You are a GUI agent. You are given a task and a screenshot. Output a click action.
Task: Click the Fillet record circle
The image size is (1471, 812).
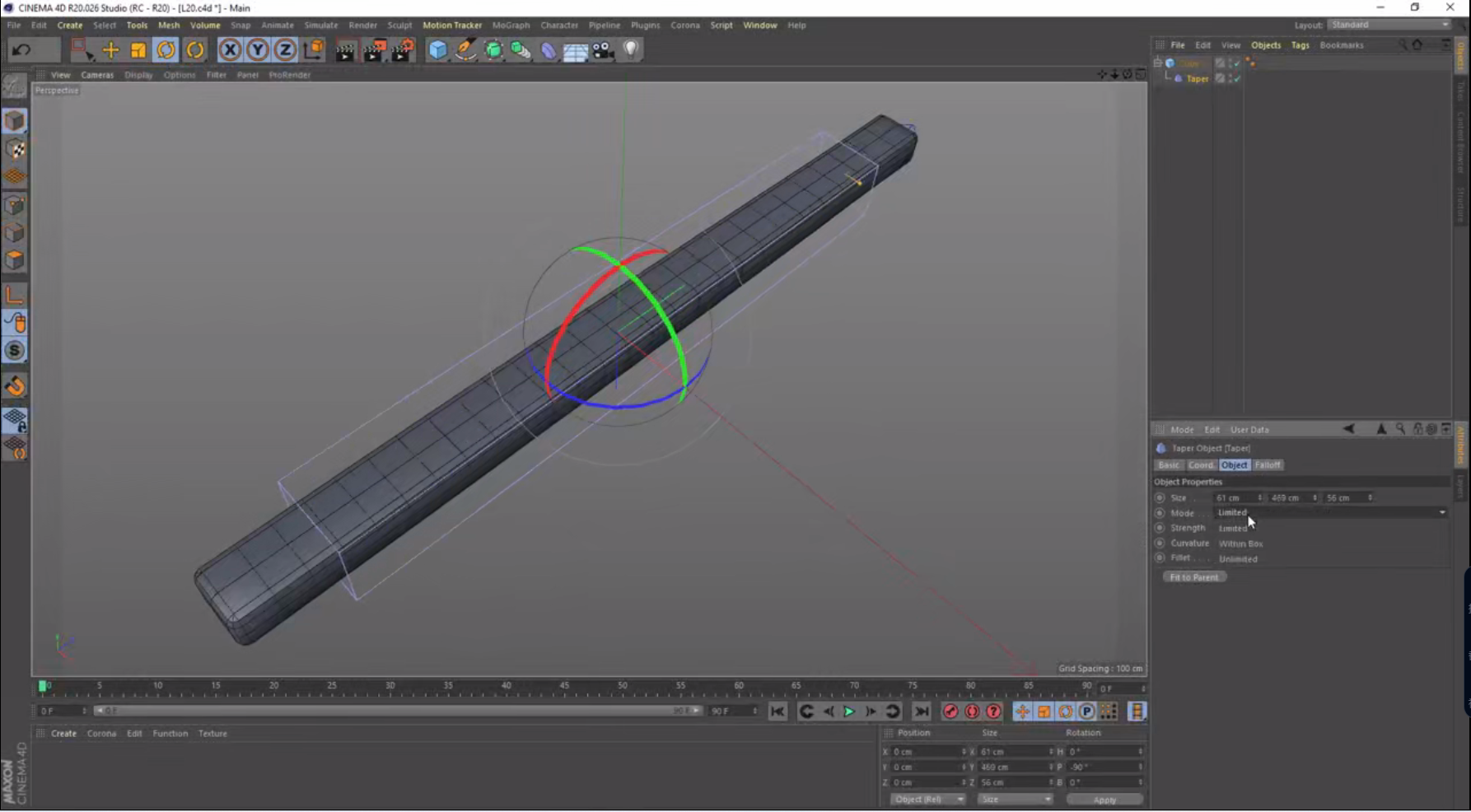(x=1160, y=558)
